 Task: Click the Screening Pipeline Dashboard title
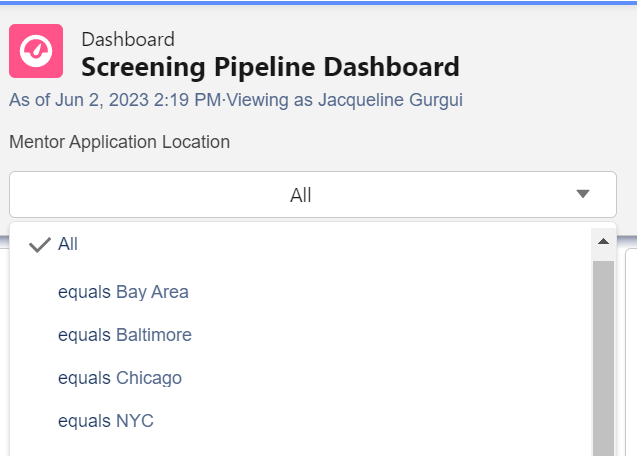(270, 67)
